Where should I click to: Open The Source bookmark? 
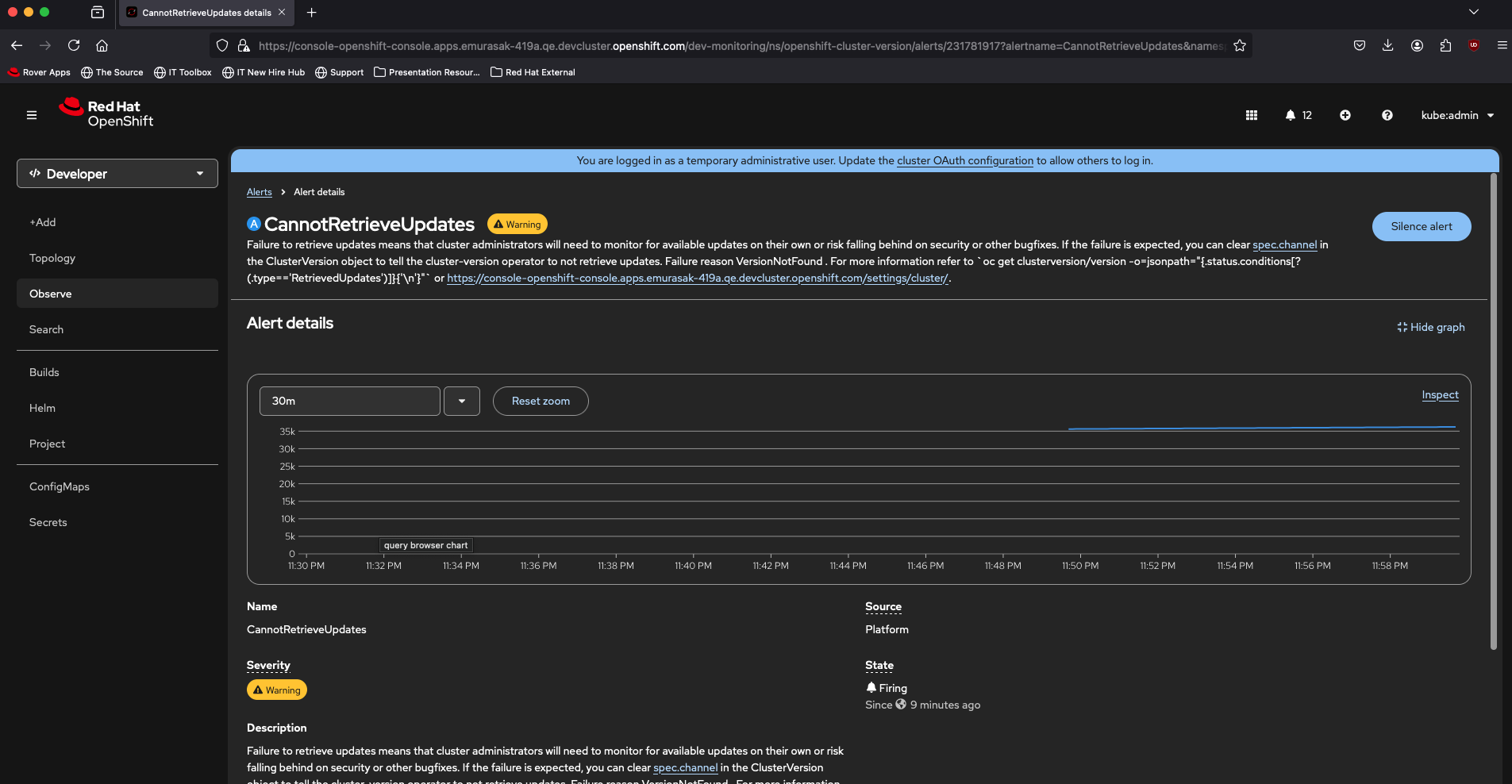coord(112,72)
